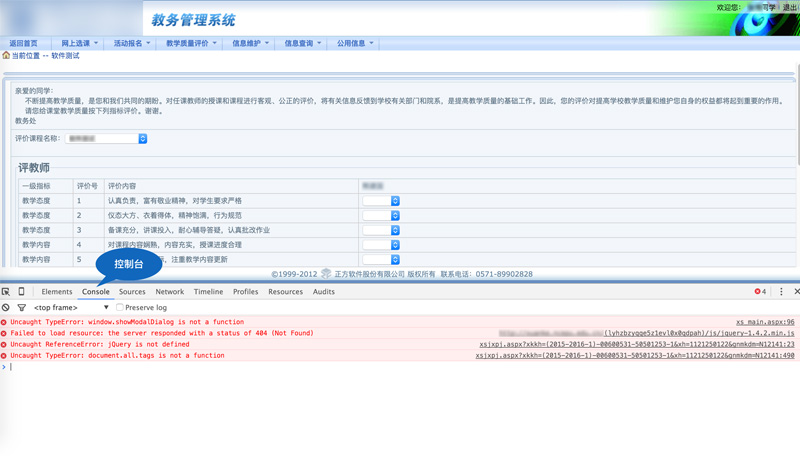This screenshot has height=456, width=800.
Task: Open the jquery-1.4.2.min.js source link
Action: pos(699,334)
